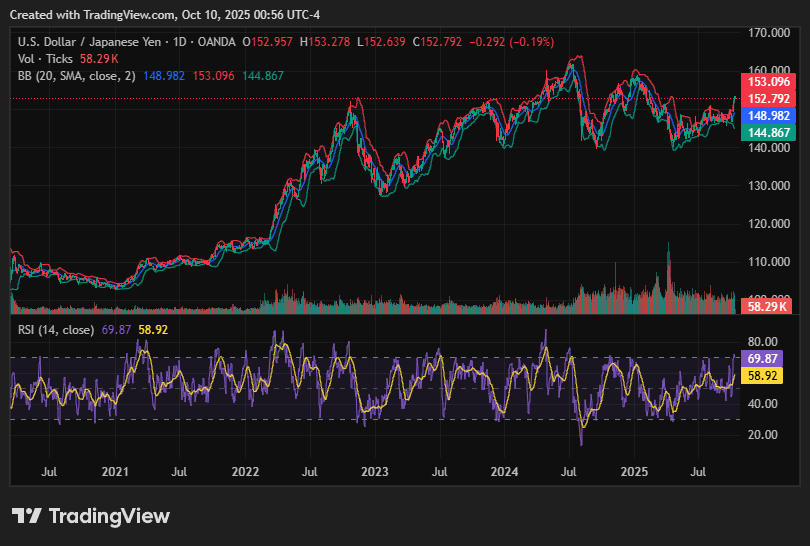Click the red 152.792 current price tag

[x=770, y=98]
